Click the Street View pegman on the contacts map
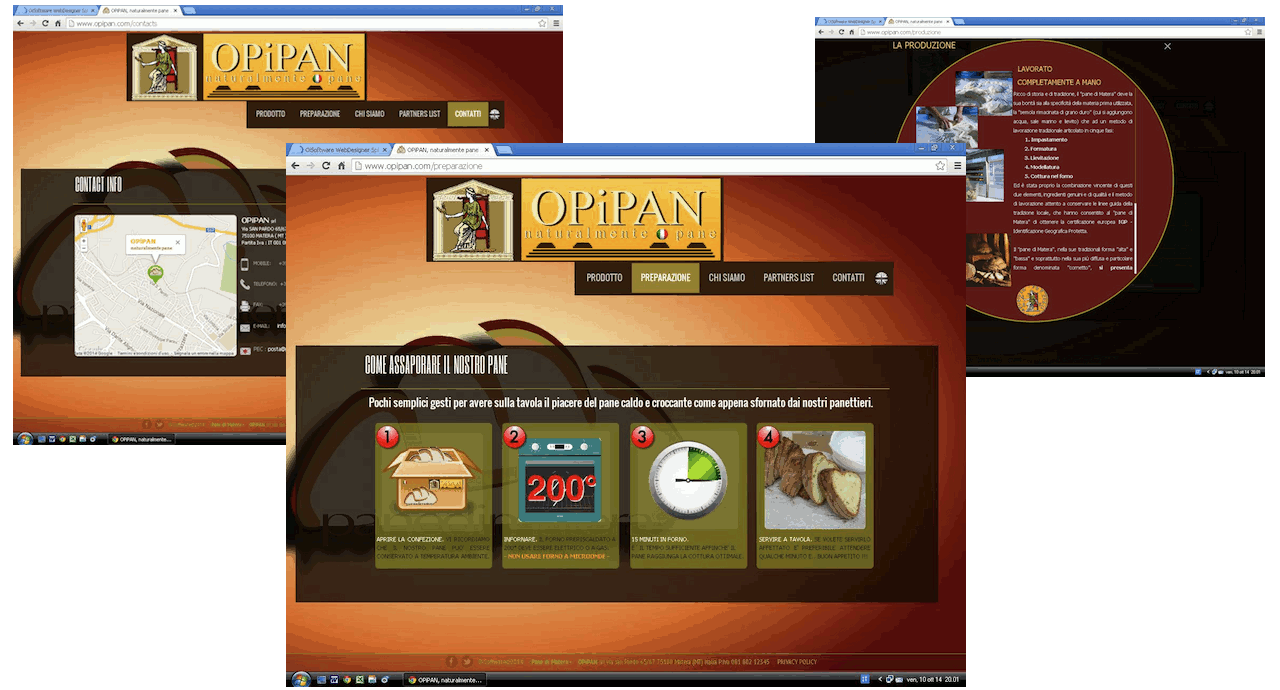 [84, 226]
